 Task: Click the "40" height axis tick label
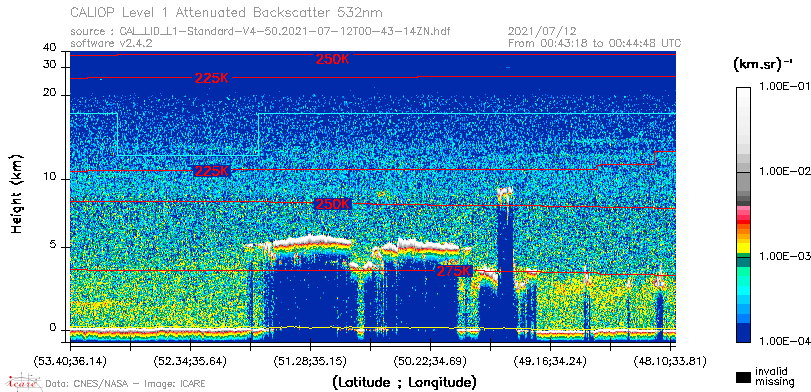point(50,48)
